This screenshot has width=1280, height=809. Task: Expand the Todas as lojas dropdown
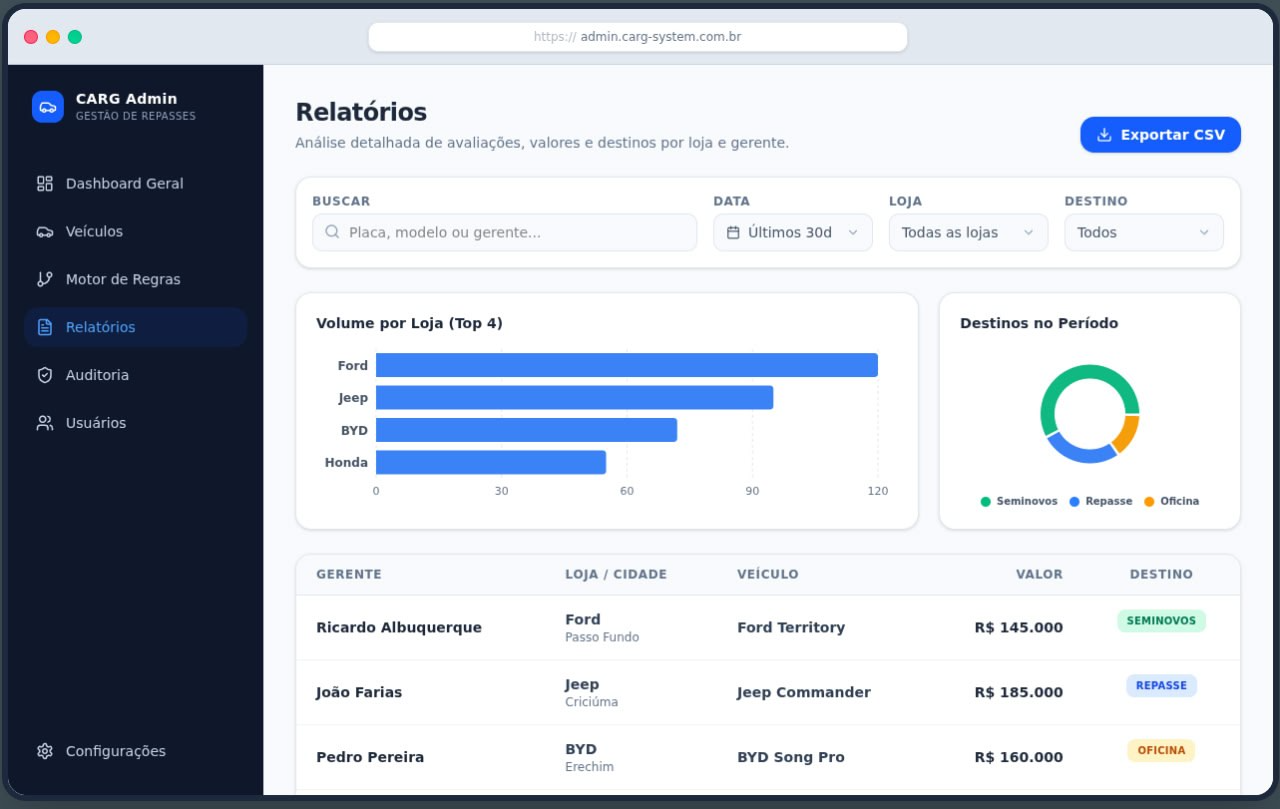[967, 233]
